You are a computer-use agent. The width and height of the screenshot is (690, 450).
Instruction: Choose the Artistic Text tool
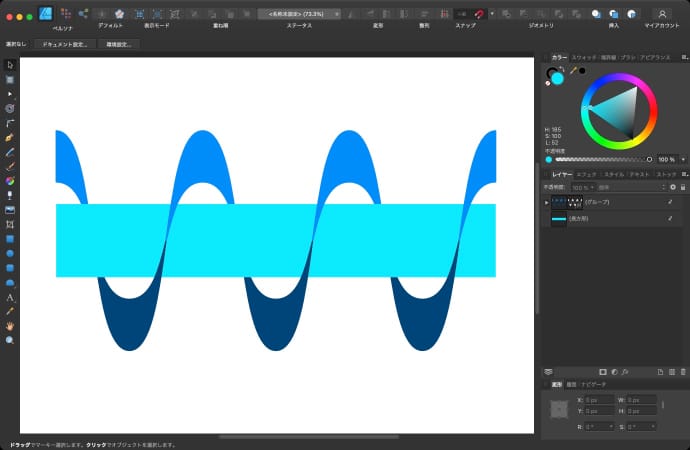10,297
